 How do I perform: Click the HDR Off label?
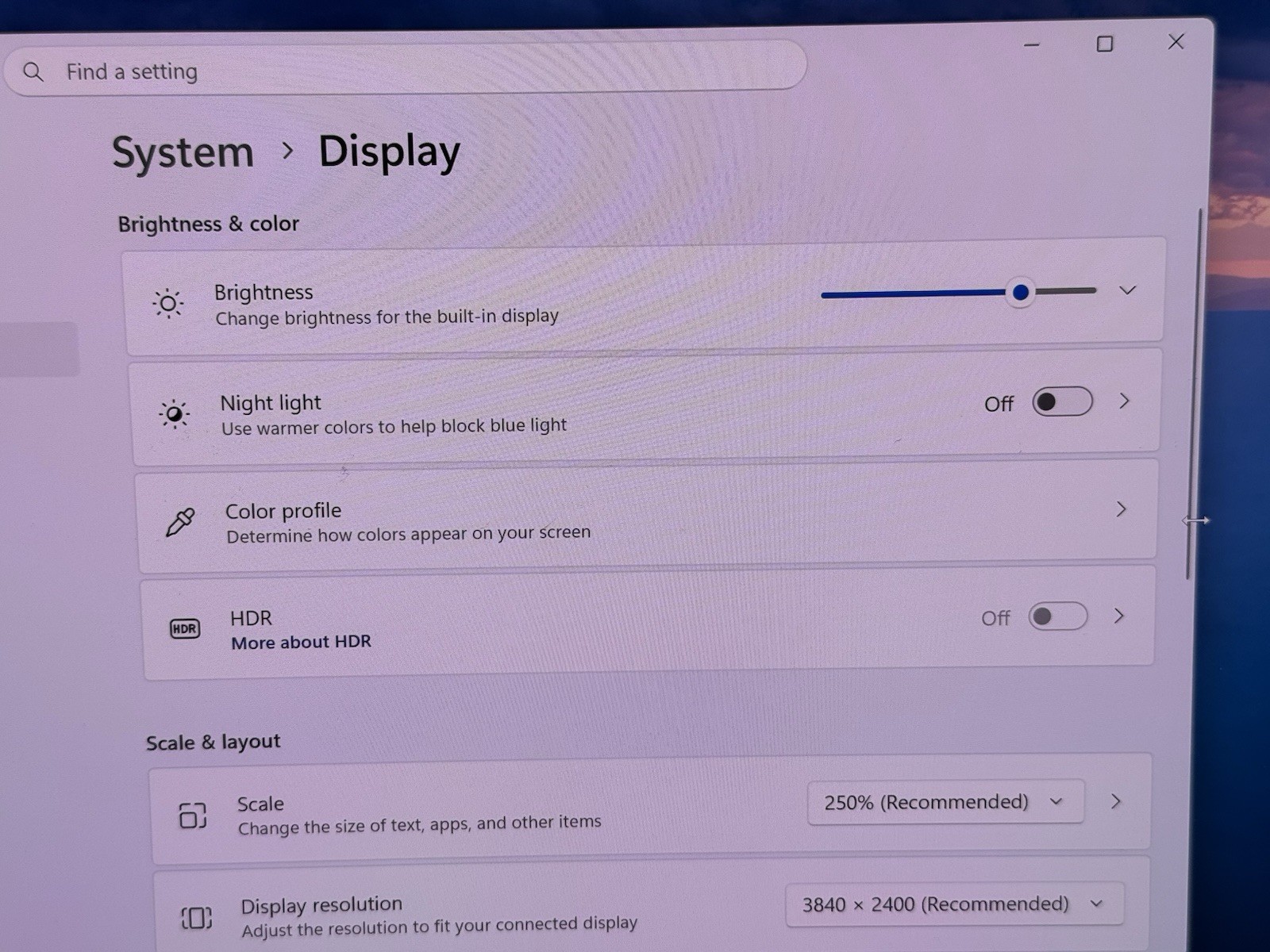[995, 618]
